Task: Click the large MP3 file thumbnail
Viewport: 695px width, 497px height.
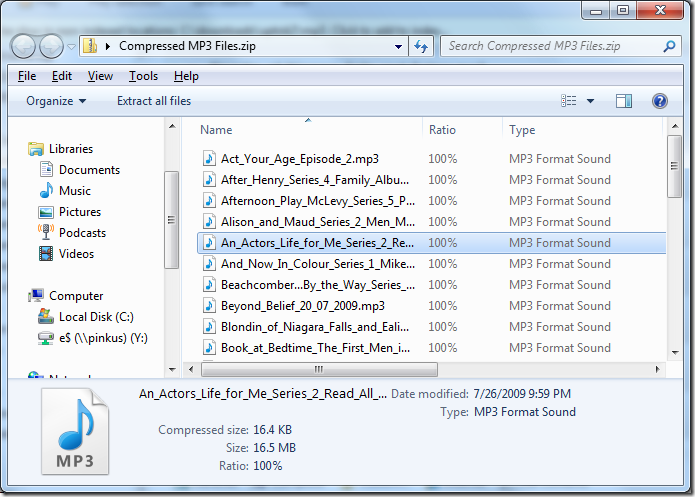Action: [76, 431]
